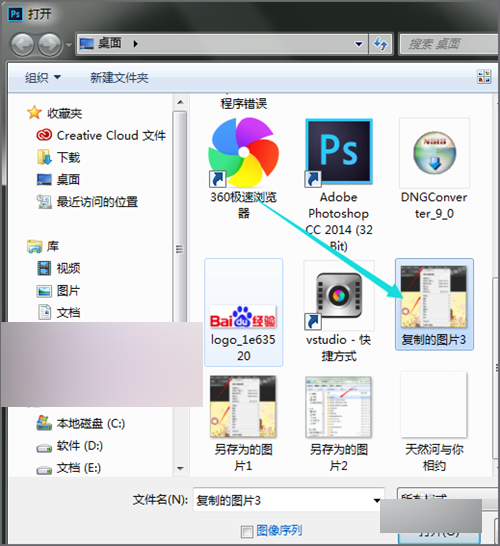
Task: Click the 搜索 桌面 search field
Action: (449, 44)
